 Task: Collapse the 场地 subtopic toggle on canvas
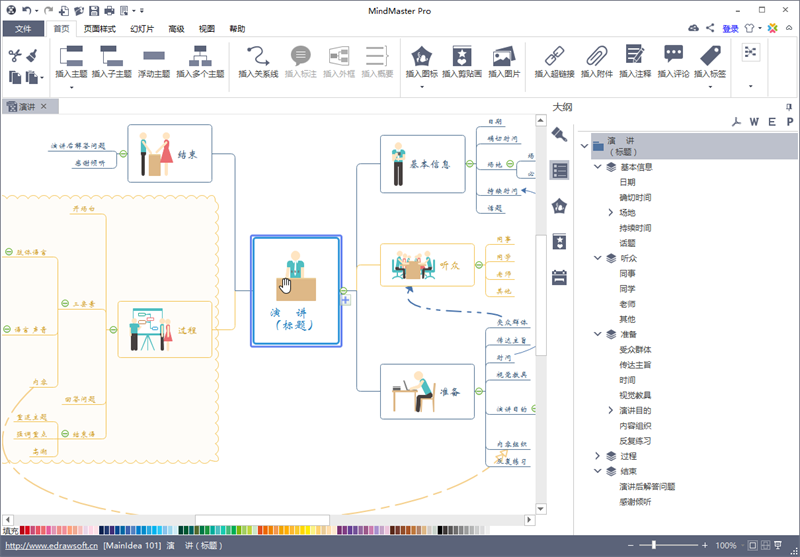point(510,164)
